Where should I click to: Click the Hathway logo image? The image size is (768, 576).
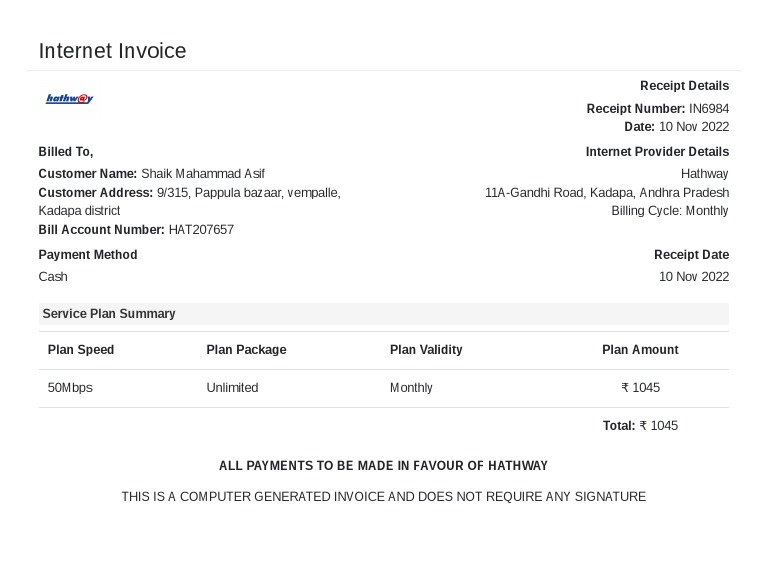pos(70,98)
